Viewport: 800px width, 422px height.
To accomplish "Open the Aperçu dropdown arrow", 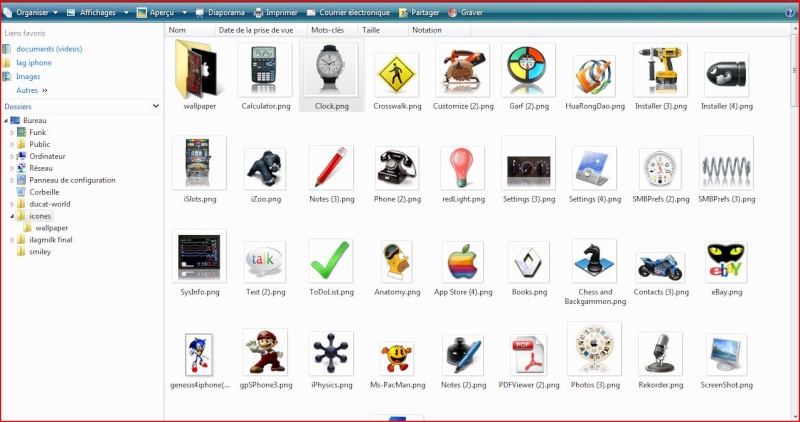I will 185,13.
